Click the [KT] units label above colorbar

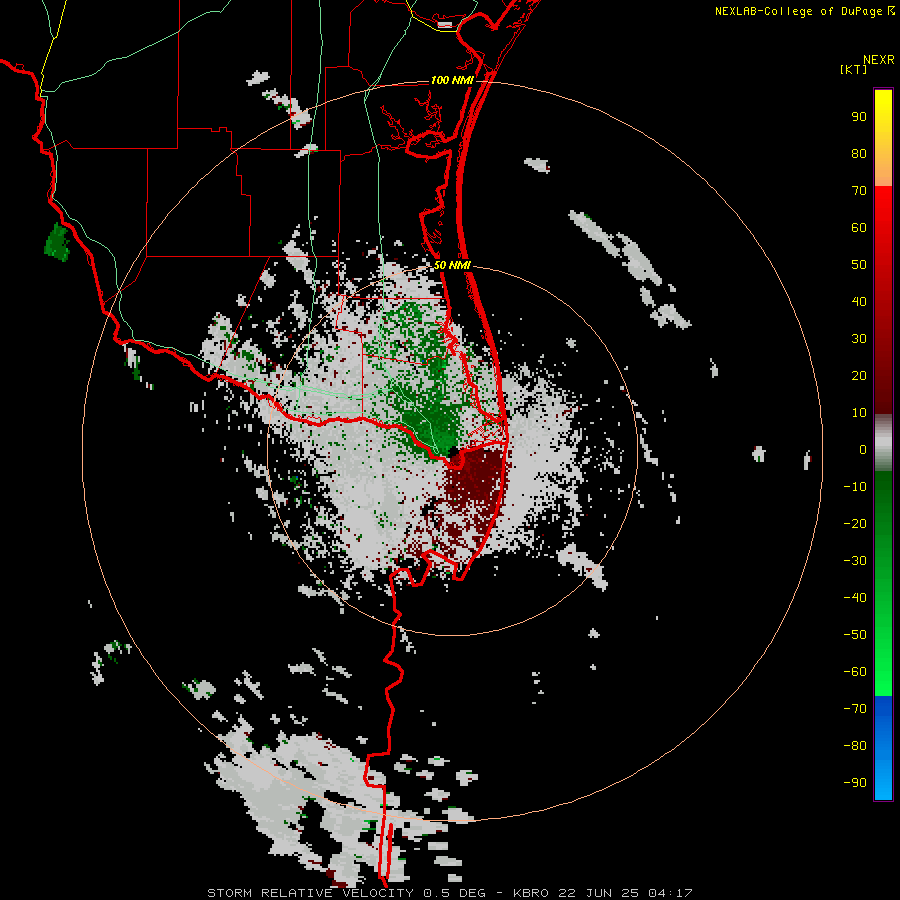[854, 69]
